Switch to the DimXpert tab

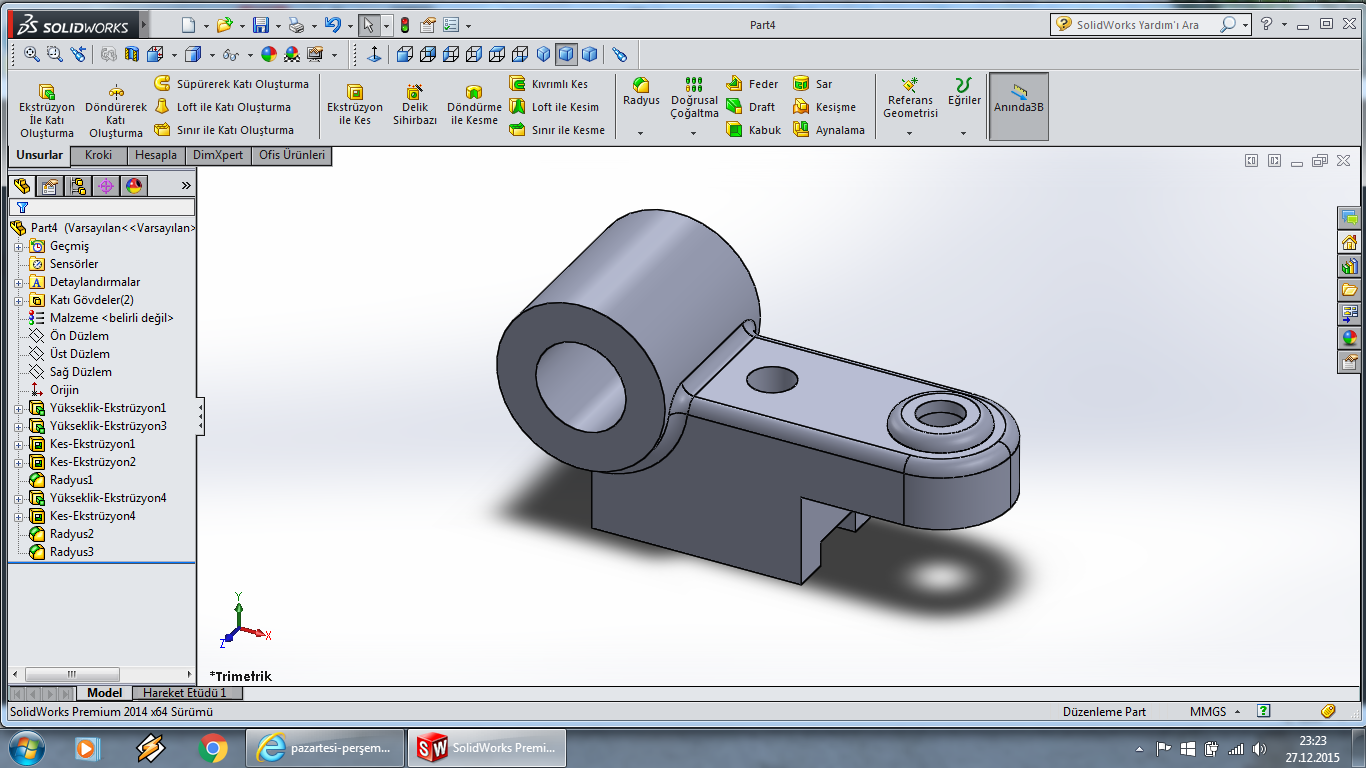(x=218, y=155)
